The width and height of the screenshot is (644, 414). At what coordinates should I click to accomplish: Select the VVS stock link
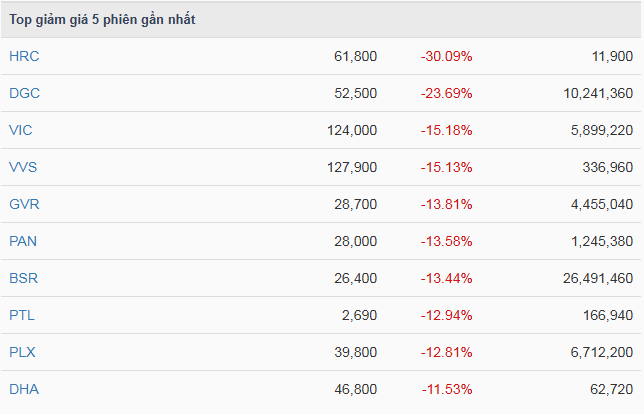(x=23, y=167)
